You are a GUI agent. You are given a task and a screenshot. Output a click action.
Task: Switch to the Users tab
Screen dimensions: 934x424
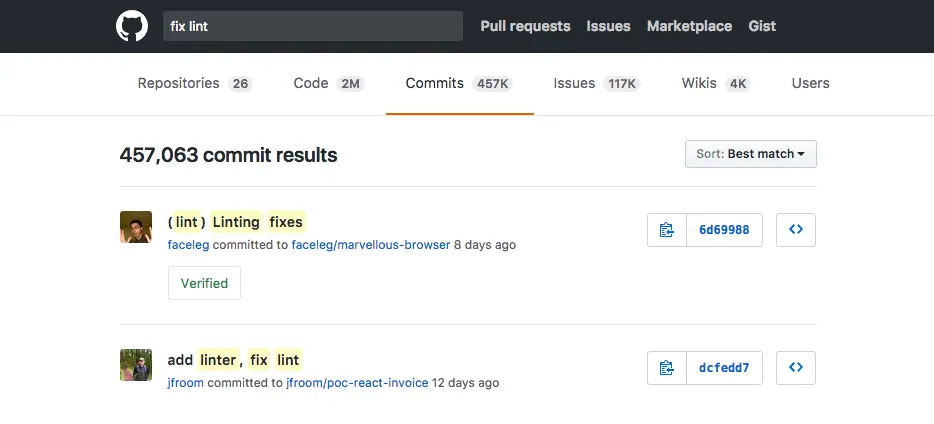[x=810, y=83]
